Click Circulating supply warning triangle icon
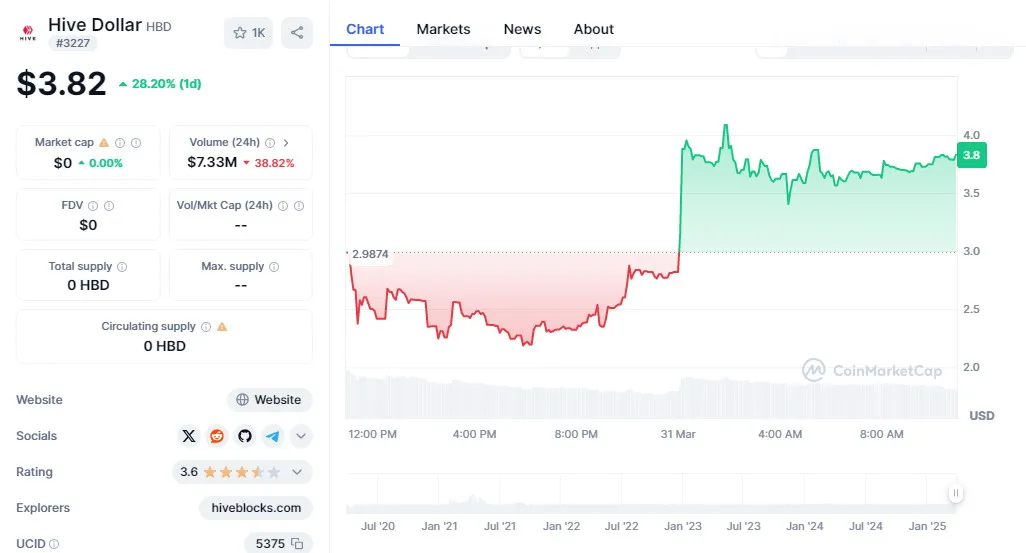 (222, 326)
